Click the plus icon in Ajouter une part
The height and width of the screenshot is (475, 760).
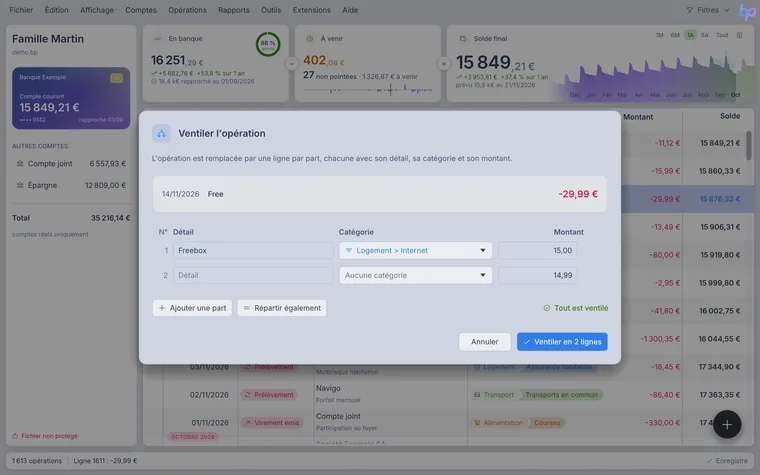162,308
